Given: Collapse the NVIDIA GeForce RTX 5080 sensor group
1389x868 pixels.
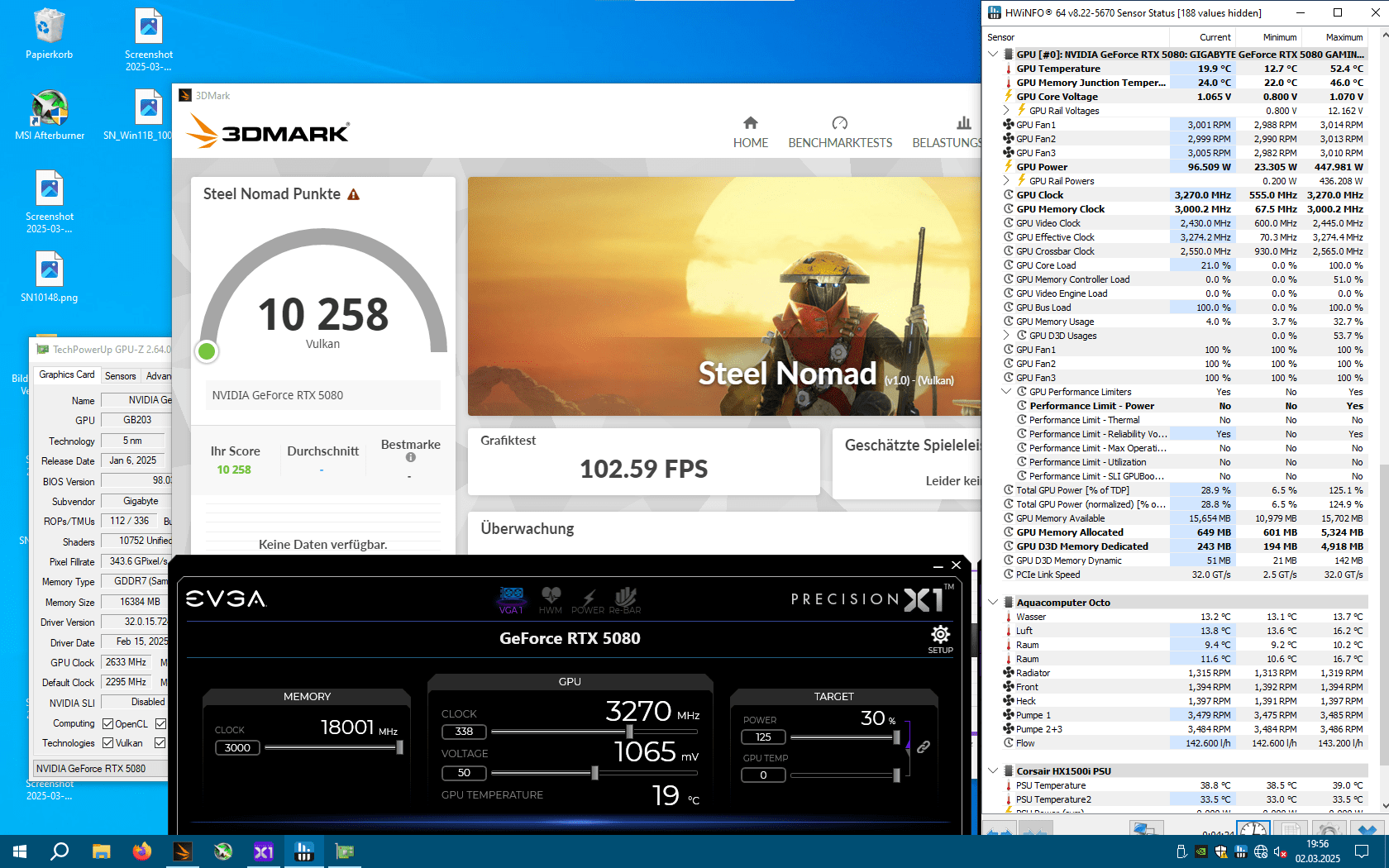Looking at the screenshot, I should tap(993, 55).
